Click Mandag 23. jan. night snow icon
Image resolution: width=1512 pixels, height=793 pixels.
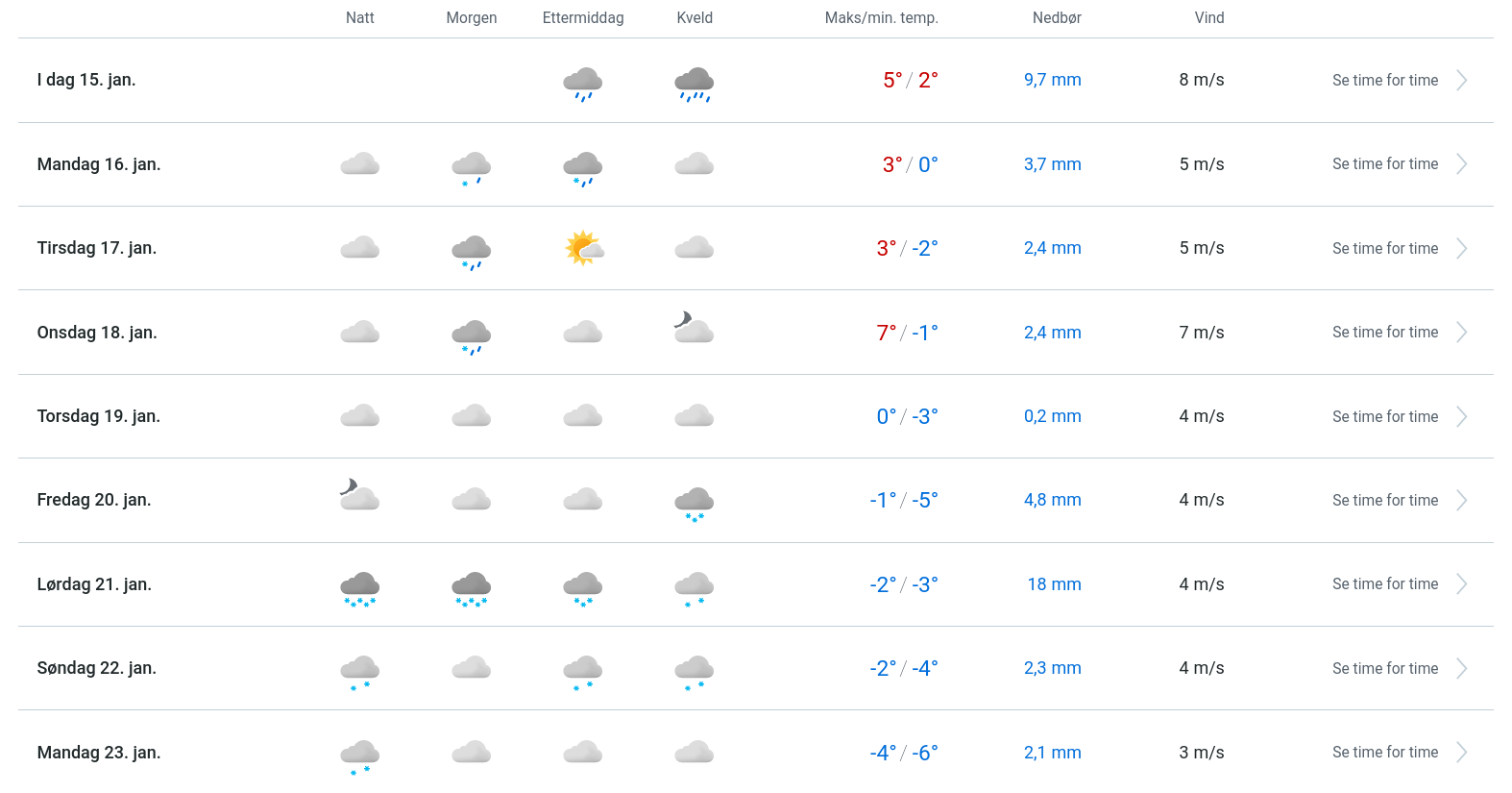point(359,756)
